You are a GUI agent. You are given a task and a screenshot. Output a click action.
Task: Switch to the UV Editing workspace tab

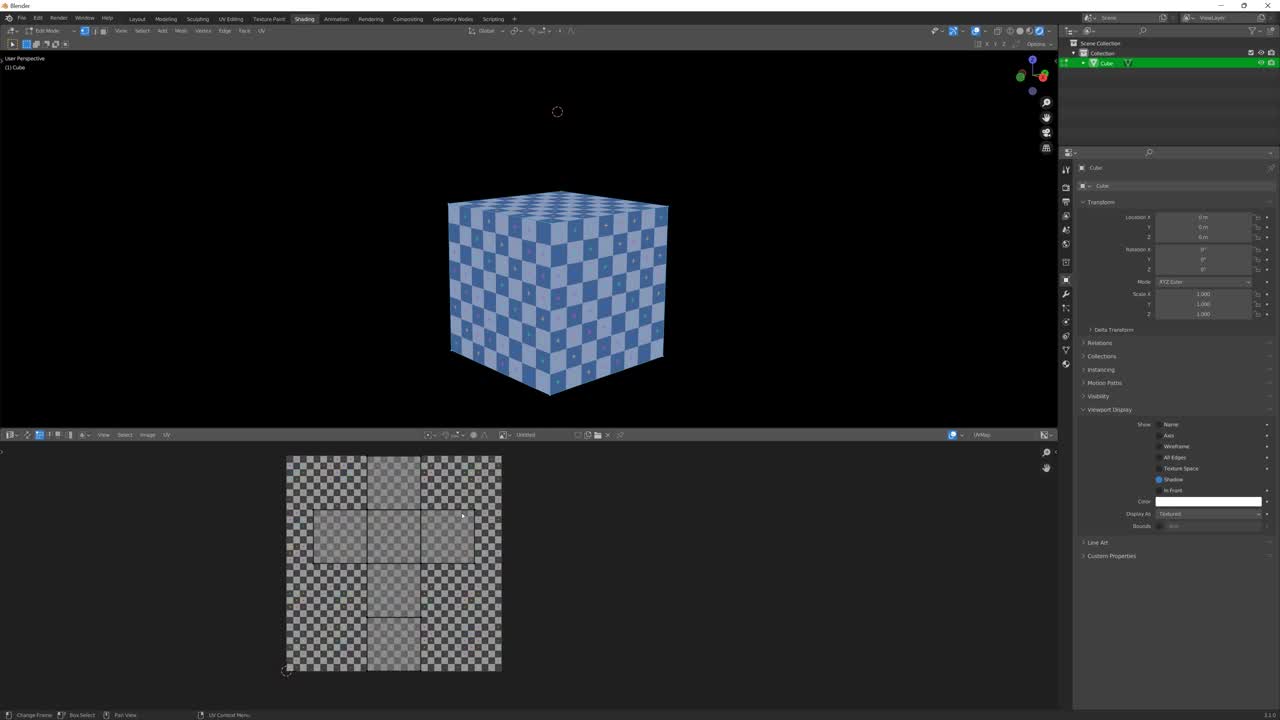tap(231, 18)
